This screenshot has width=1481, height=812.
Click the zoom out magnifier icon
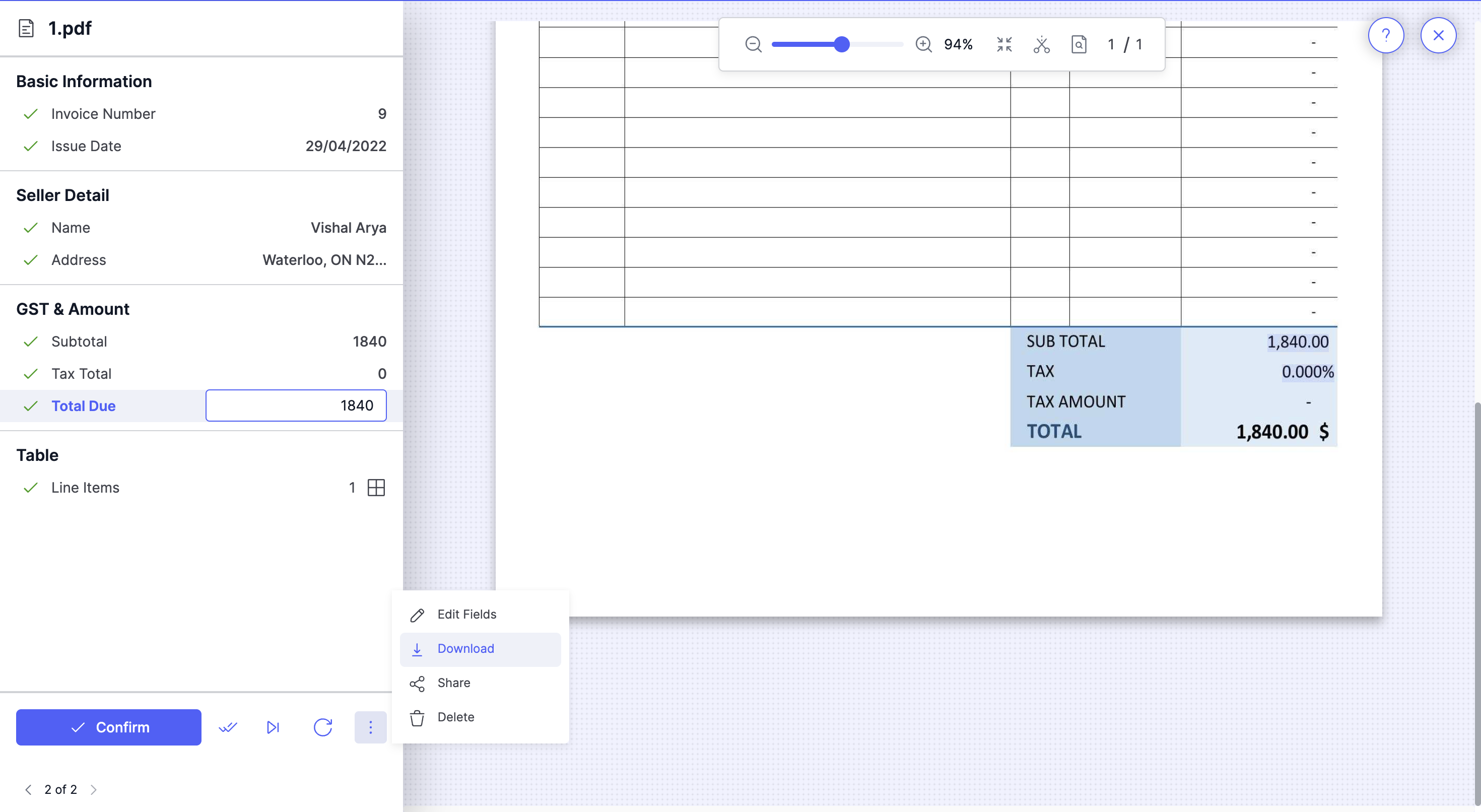pos(753,44)
